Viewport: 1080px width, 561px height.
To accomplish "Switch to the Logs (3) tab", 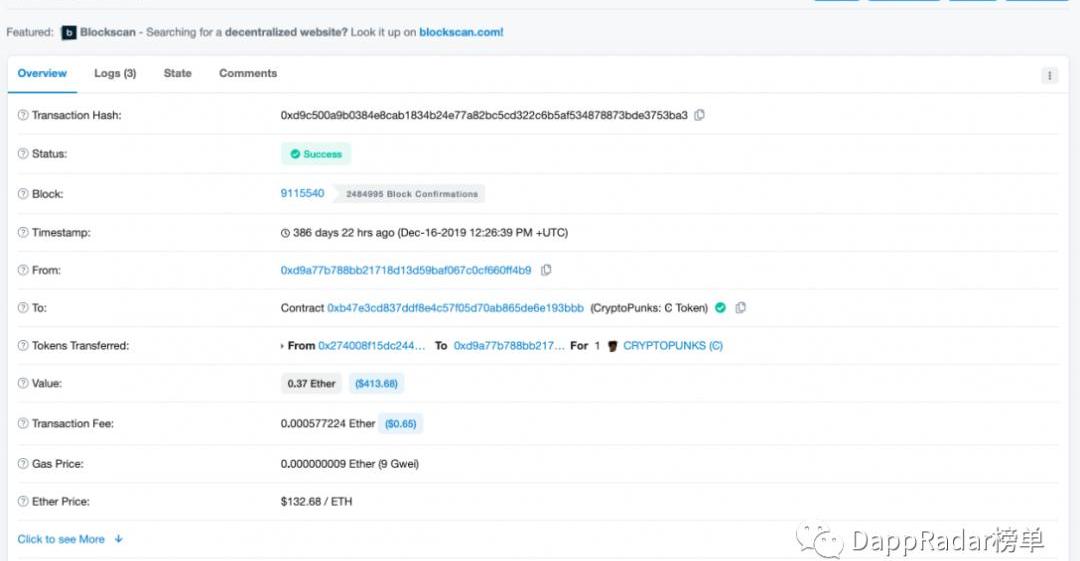I will [115, 73].
